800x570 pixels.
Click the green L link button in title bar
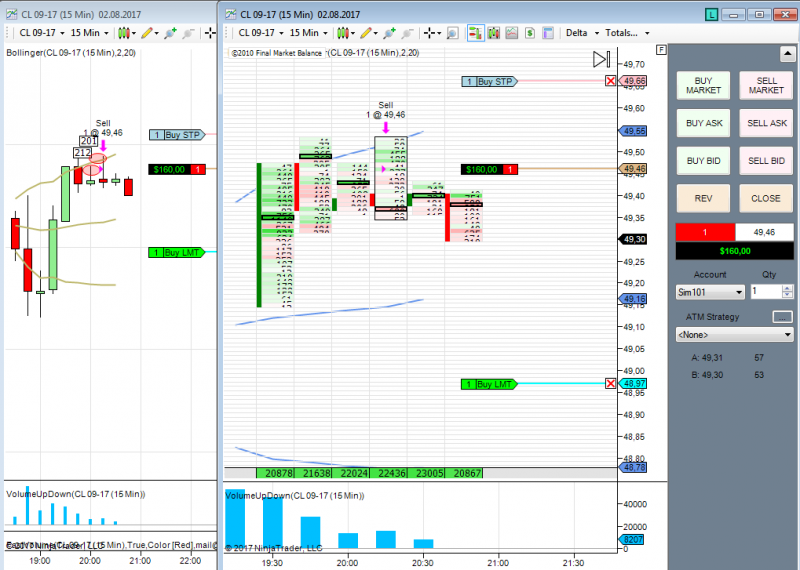(711, 15)
